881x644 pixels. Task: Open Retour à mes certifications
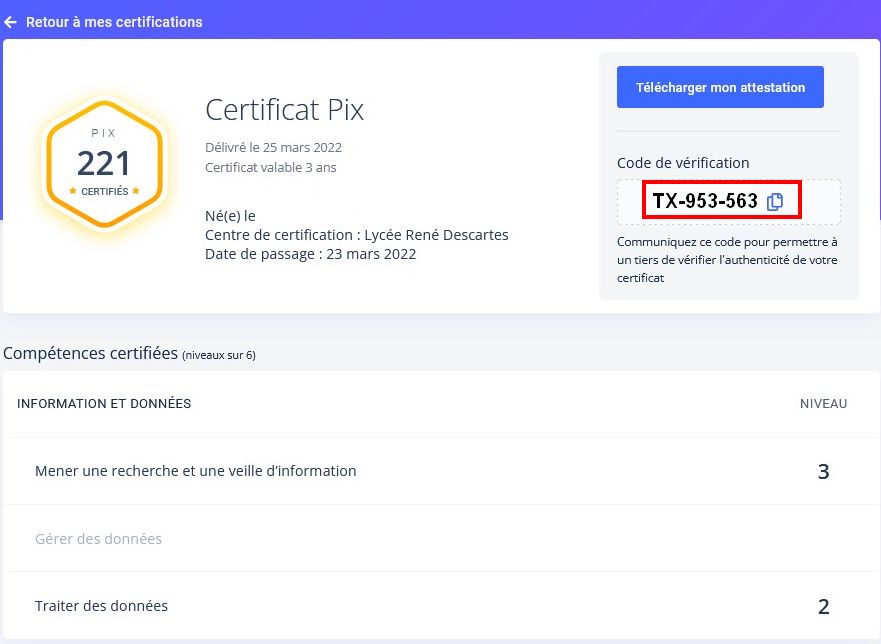click(x=104, y=21)
